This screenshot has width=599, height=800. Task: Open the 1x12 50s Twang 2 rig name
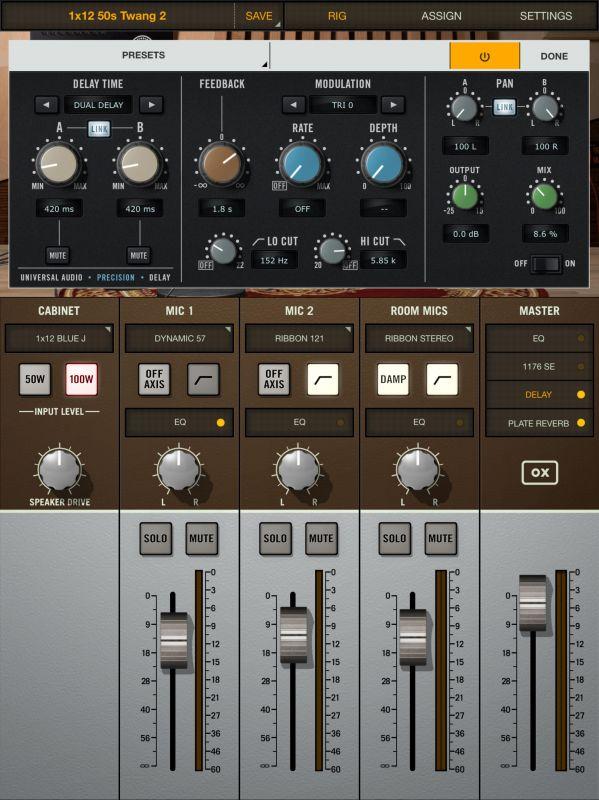tap(117, 16)
